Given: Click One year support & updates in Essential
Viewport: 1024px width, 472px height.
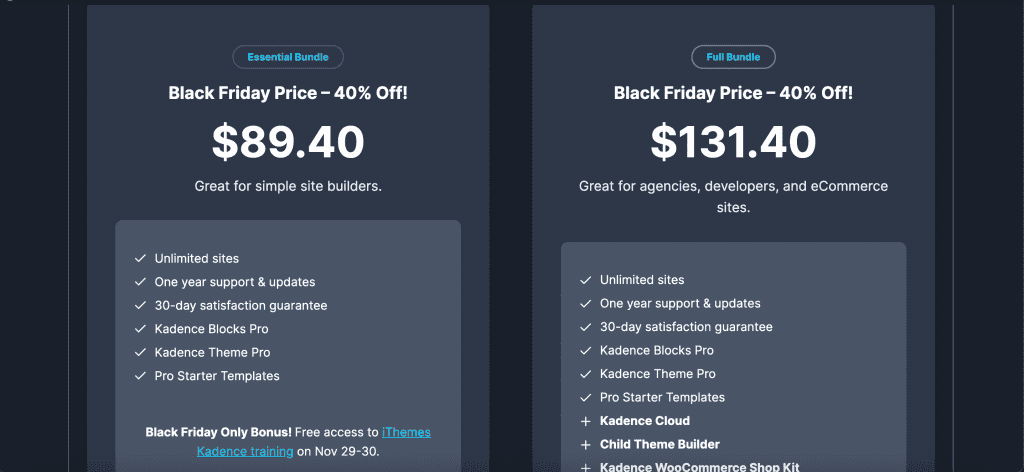Looking at the screenshot, I should (235, 282).
